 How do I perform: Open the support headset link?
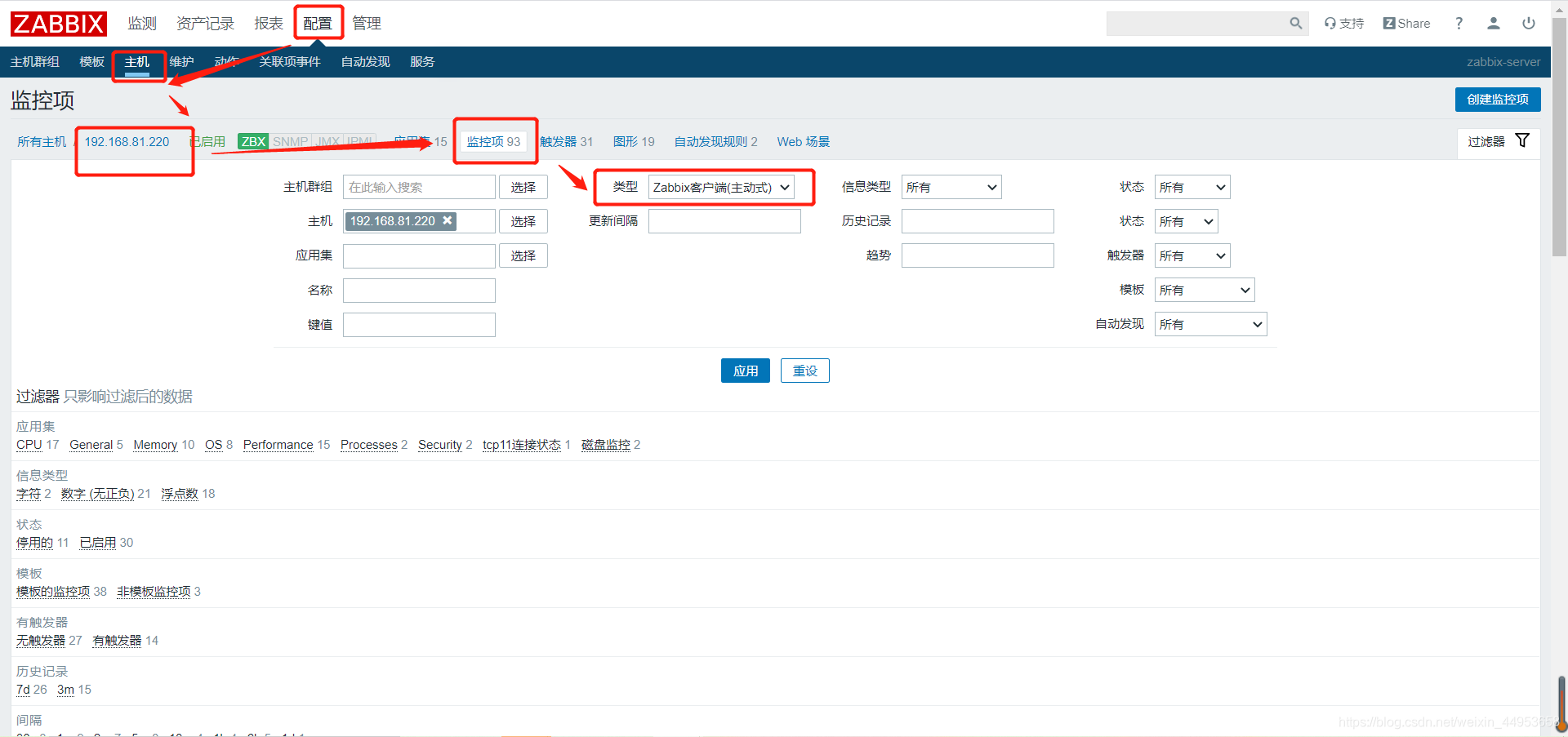tap(1344, 24)
